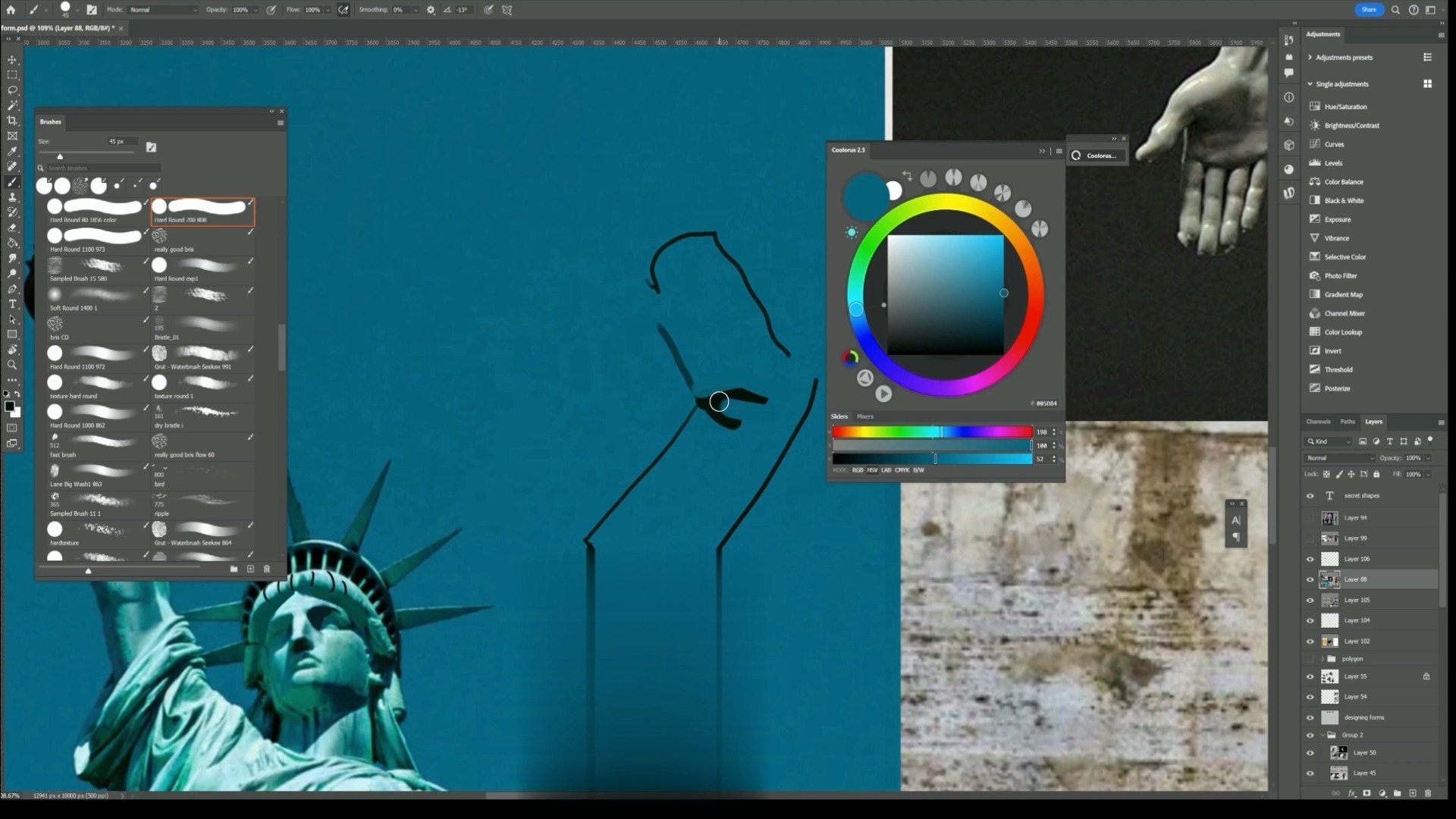
Task: Switch to the Mixers tab in Coolorus
Action: [x=865, y=416]
